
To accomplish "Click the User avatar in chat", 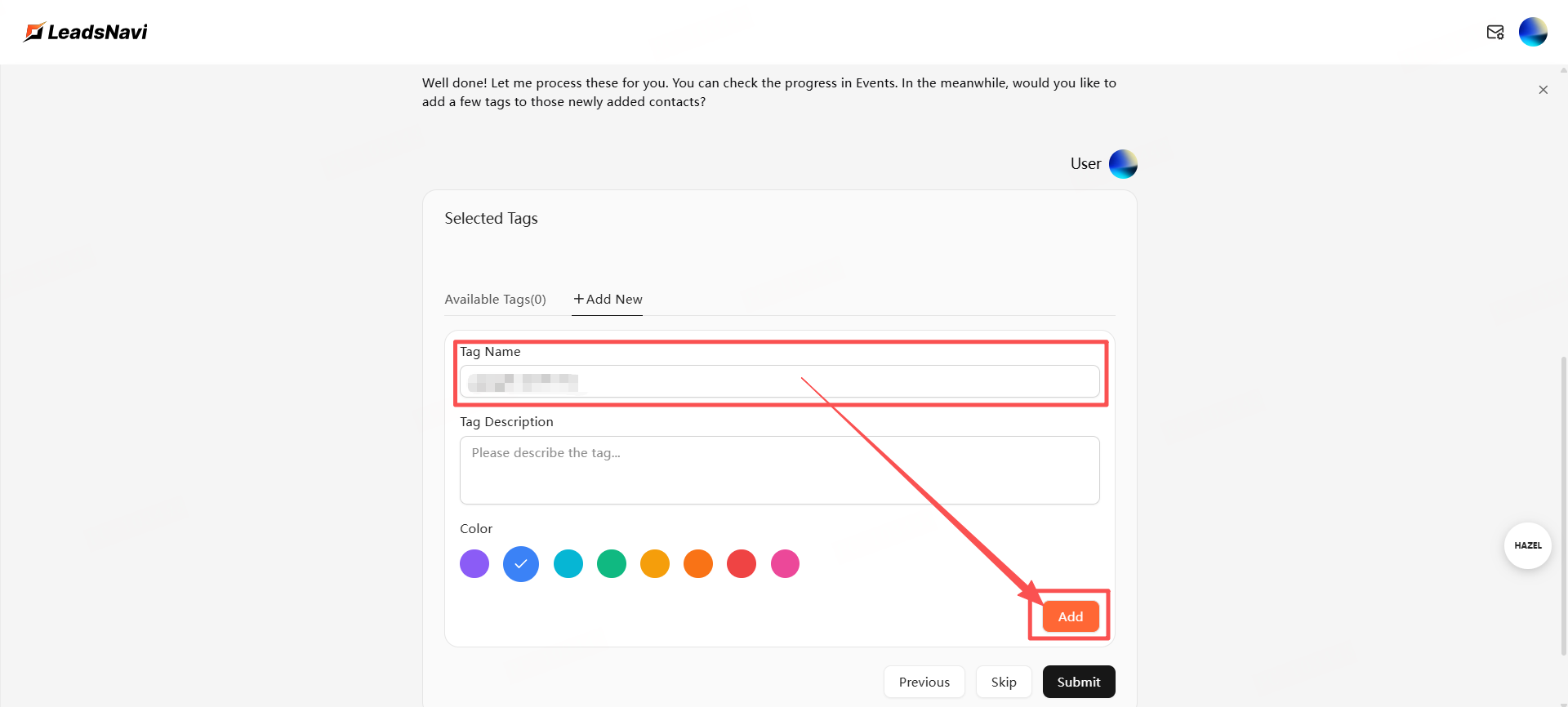I will 1122,164.
